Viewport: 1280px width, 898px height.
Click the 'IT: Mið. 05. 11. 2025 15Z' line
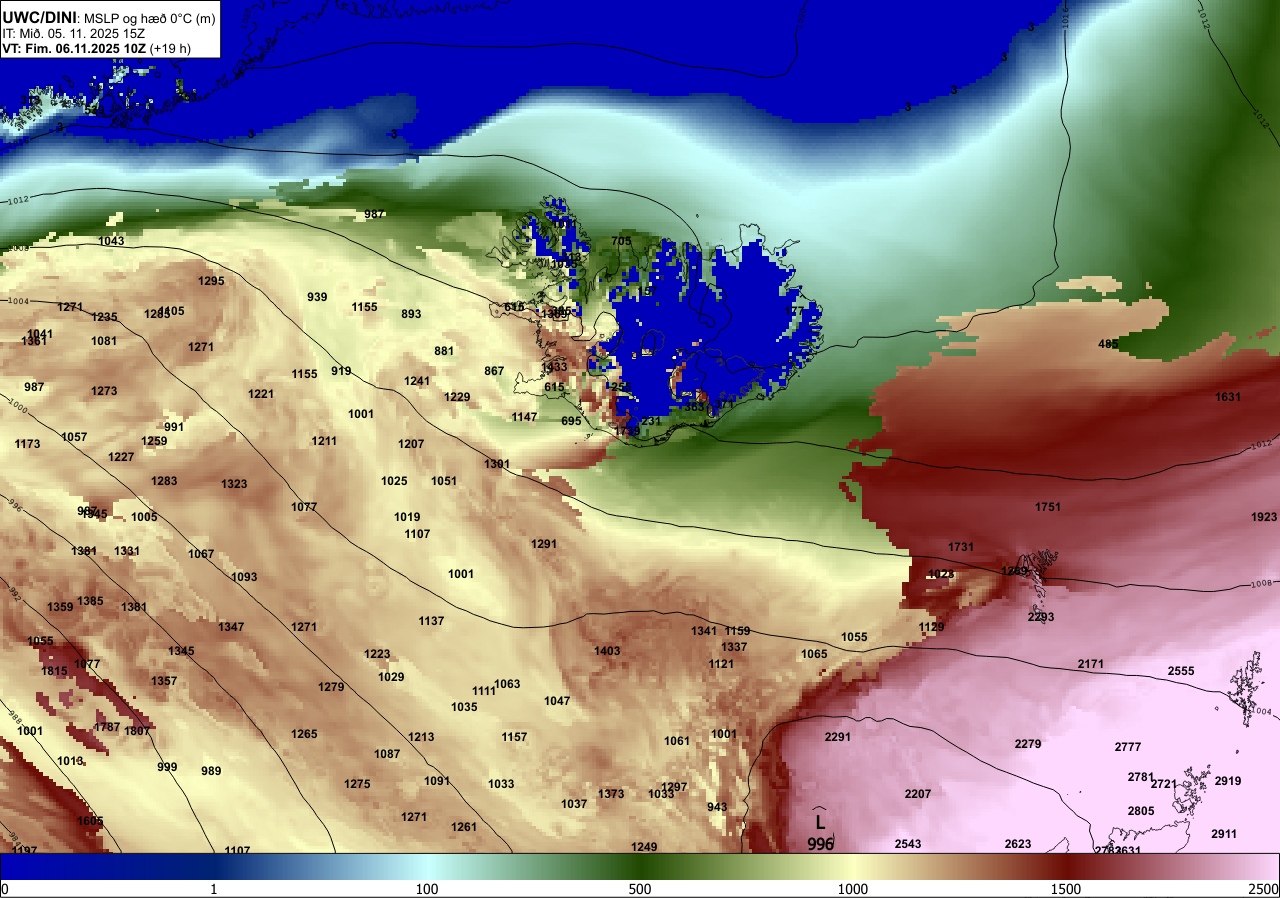click(x=74, y=33)
